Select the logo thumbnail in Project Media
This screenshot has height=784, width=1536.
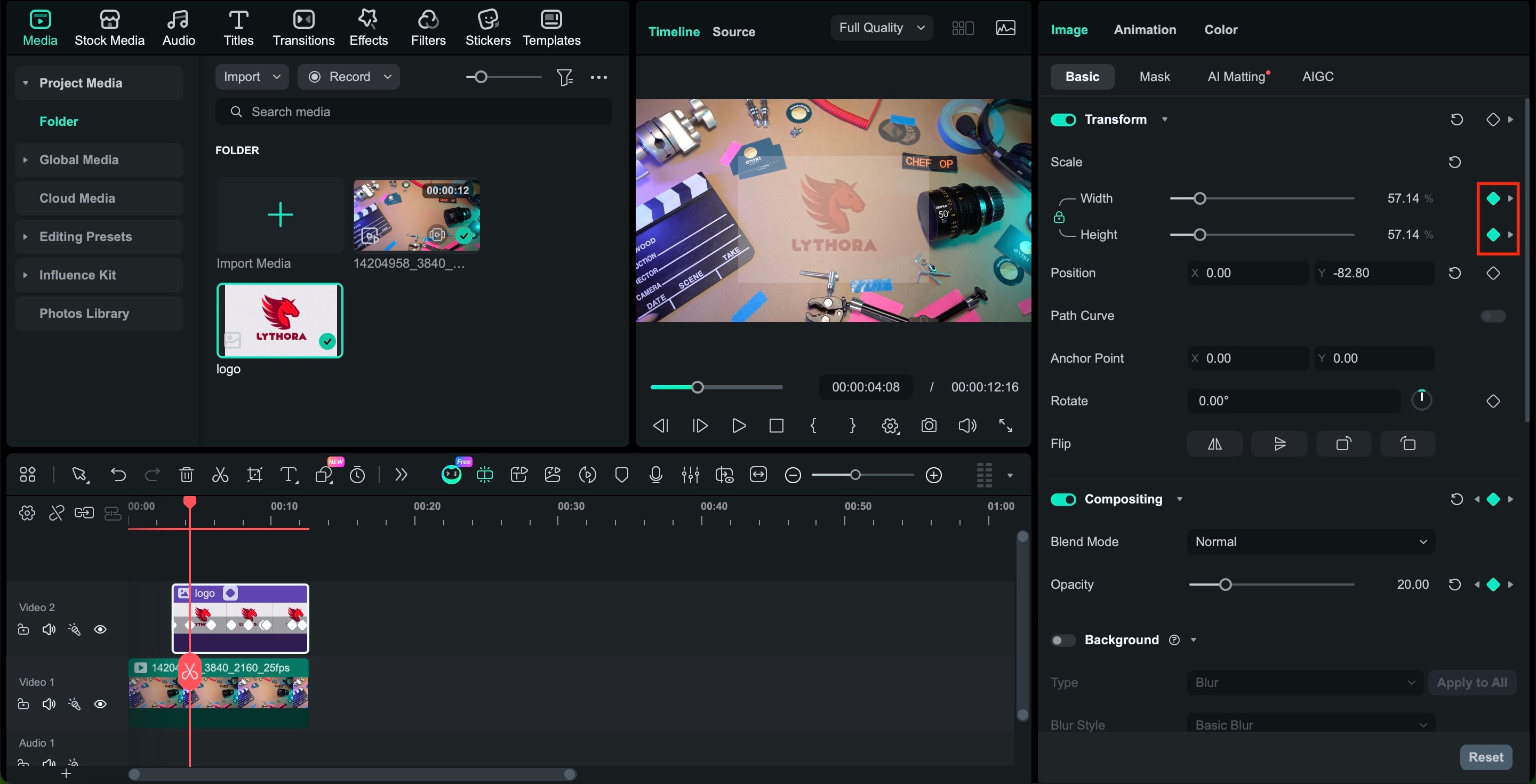(279, 320)
